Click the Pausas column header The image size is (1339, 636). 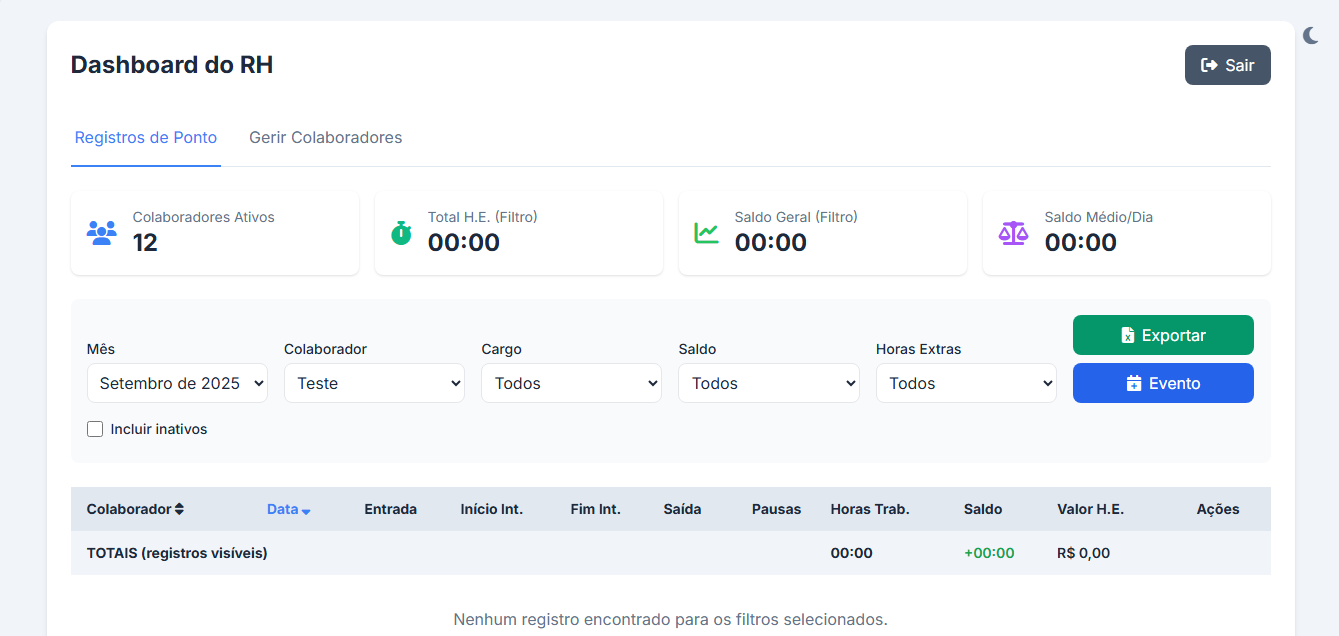point(776,509)
